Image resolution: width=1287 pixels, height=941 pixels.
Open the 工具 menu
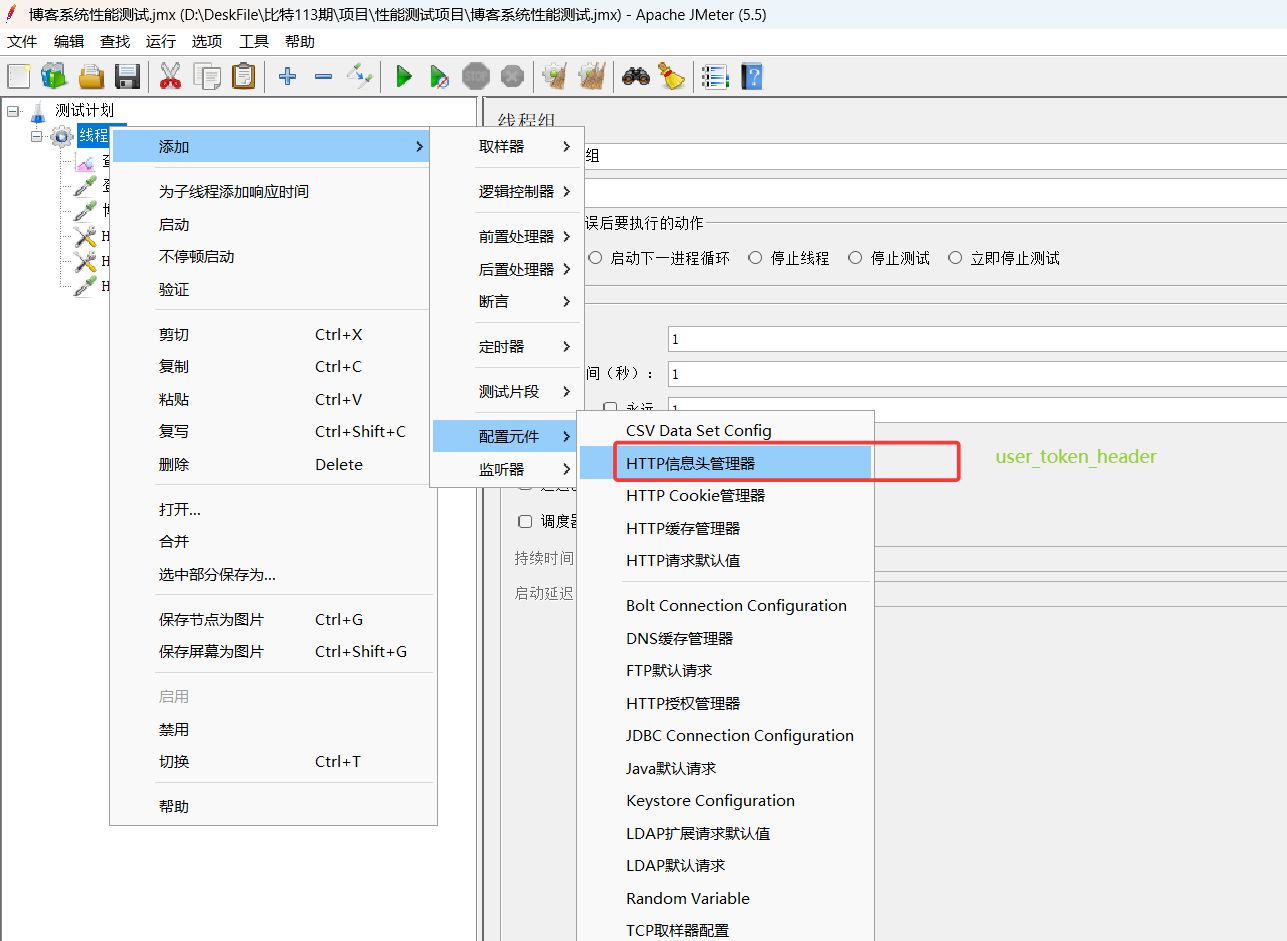coord(254,41)
